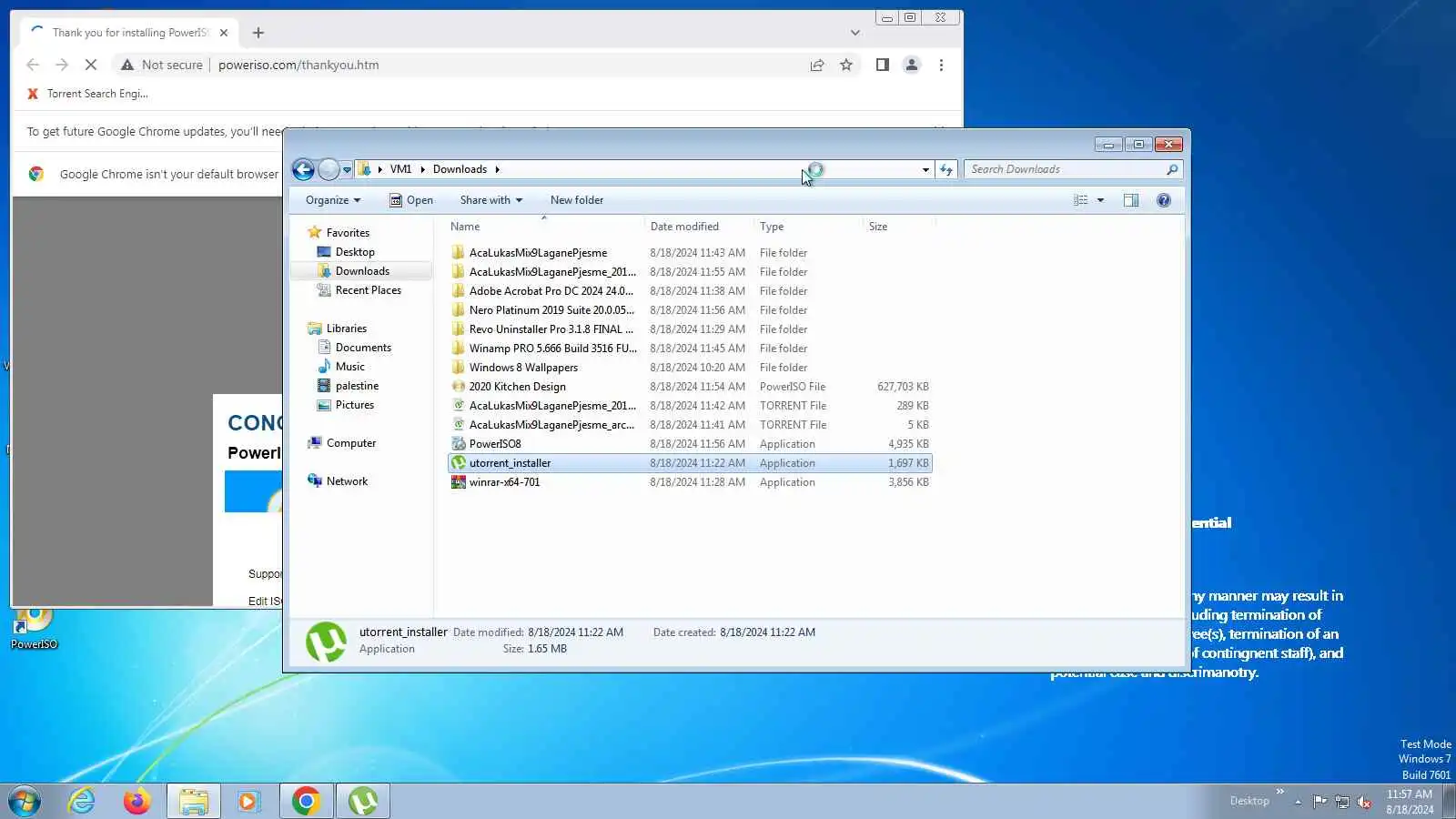Select Libraries in the navigation pane

click(x=347, y=329)
